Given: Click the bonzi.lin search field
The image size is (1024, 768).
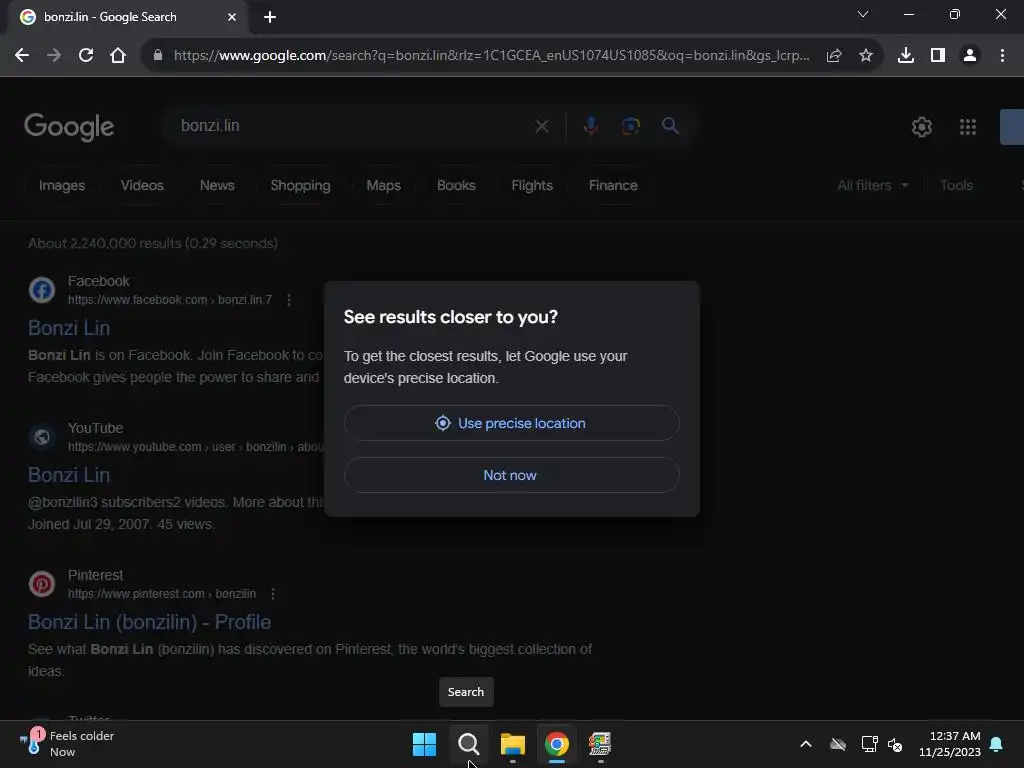Looking at the screenshot, I should tap(353, 126).
